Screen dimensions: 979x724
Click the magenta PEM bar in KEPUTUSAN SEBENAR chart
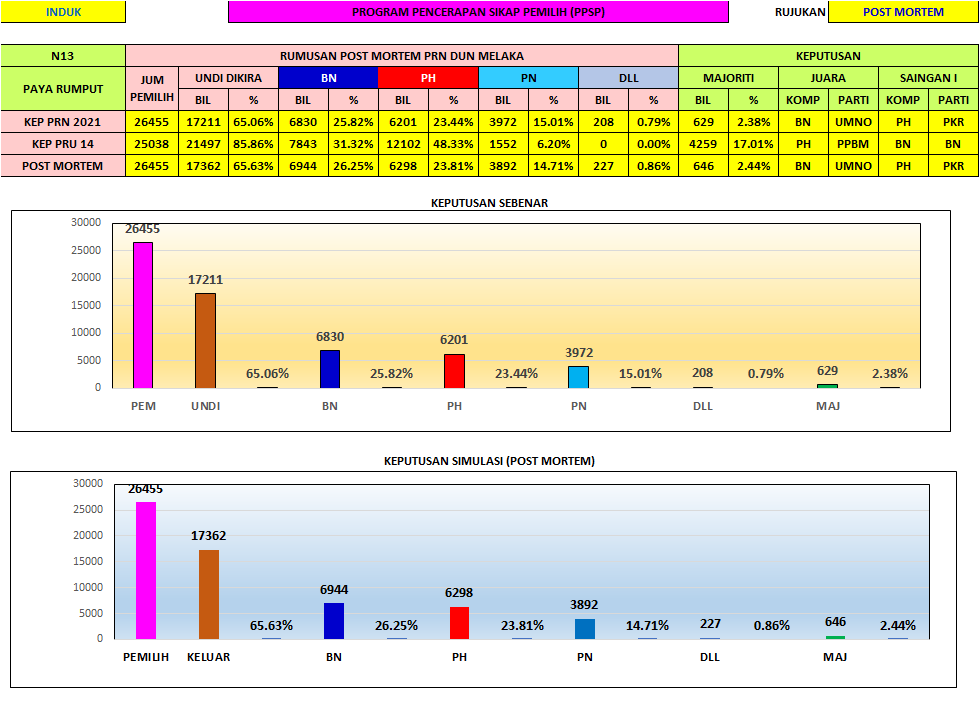pyautogui.click(x=143, y=315)
